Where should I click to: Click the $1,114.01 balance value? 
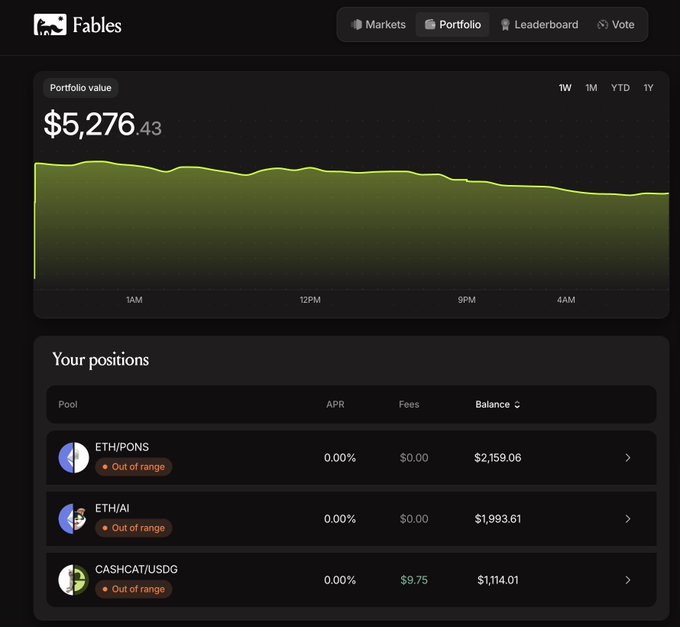[x=497, y=580]
